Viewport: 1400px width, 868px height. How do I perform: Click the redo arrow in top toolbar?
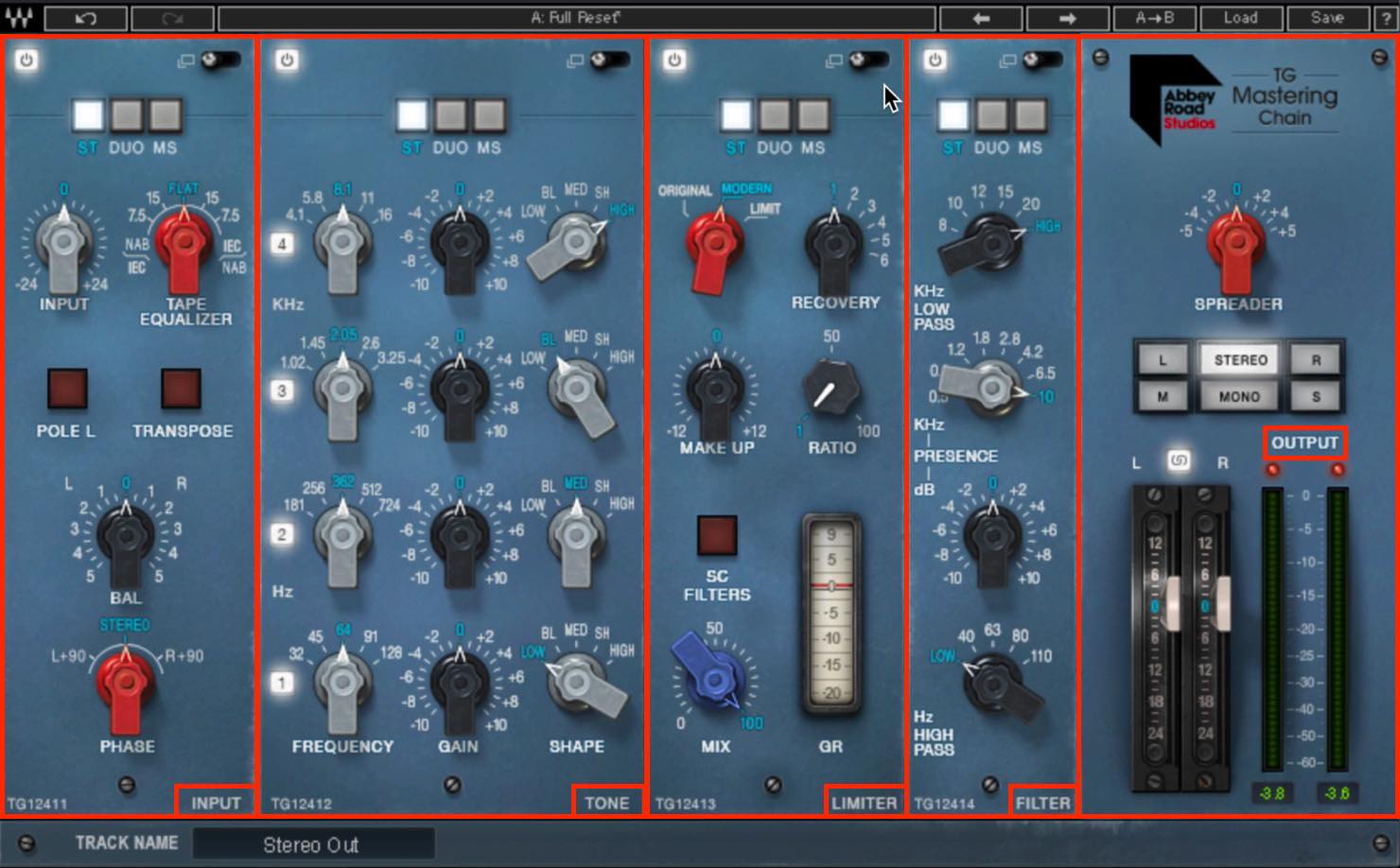172,18
